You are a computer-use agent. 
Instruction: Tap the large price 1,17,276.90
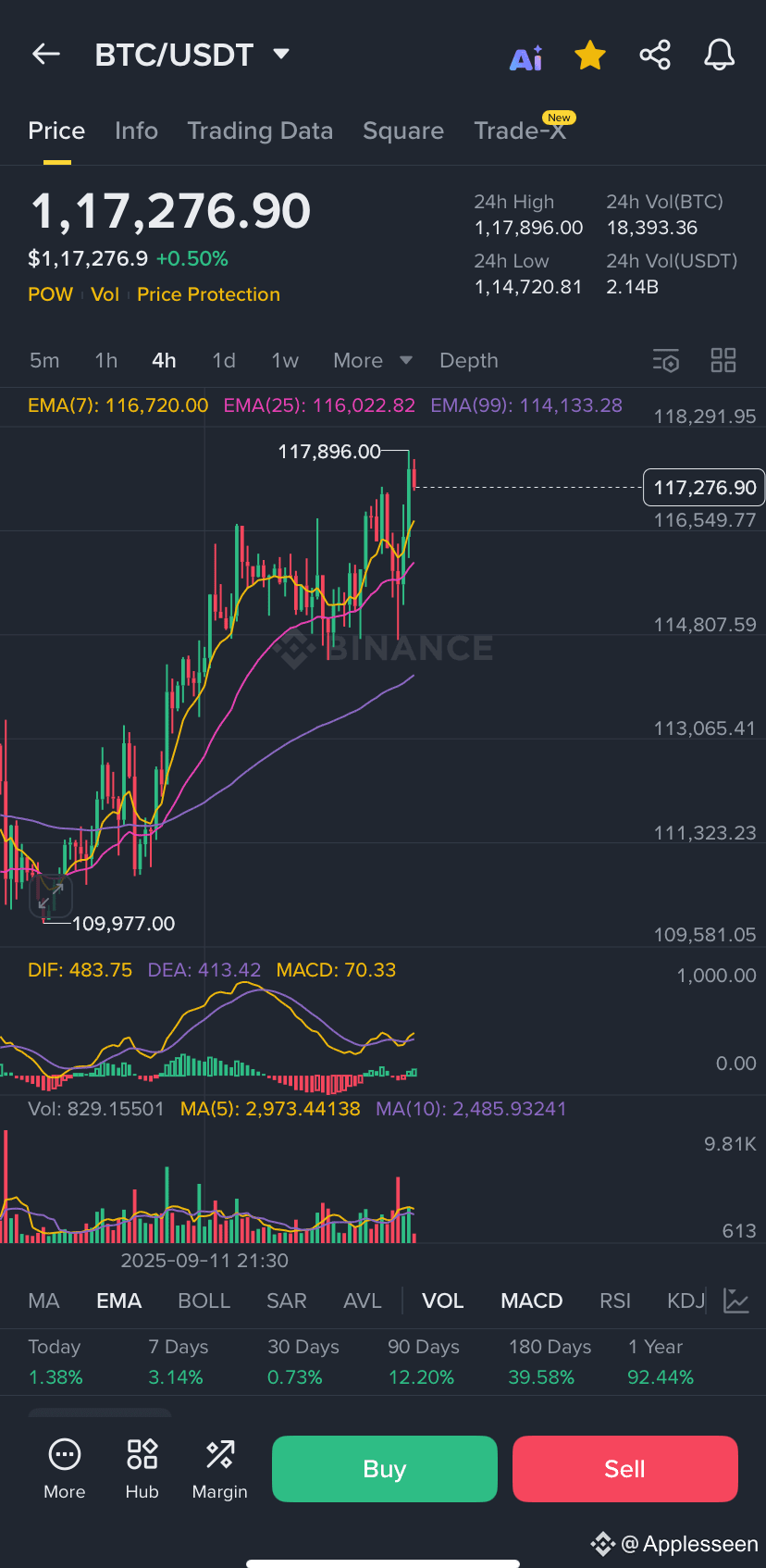click(171, 211)
